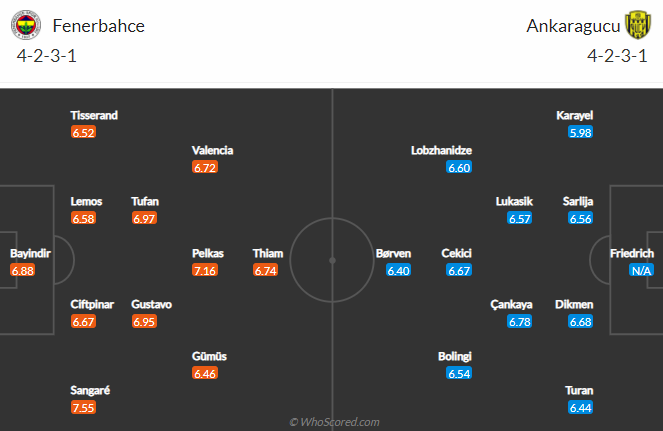This screenshot has width=663, height=431.
Task: Open the Fenerbahce team name link
Action: (x=99, y=26)
